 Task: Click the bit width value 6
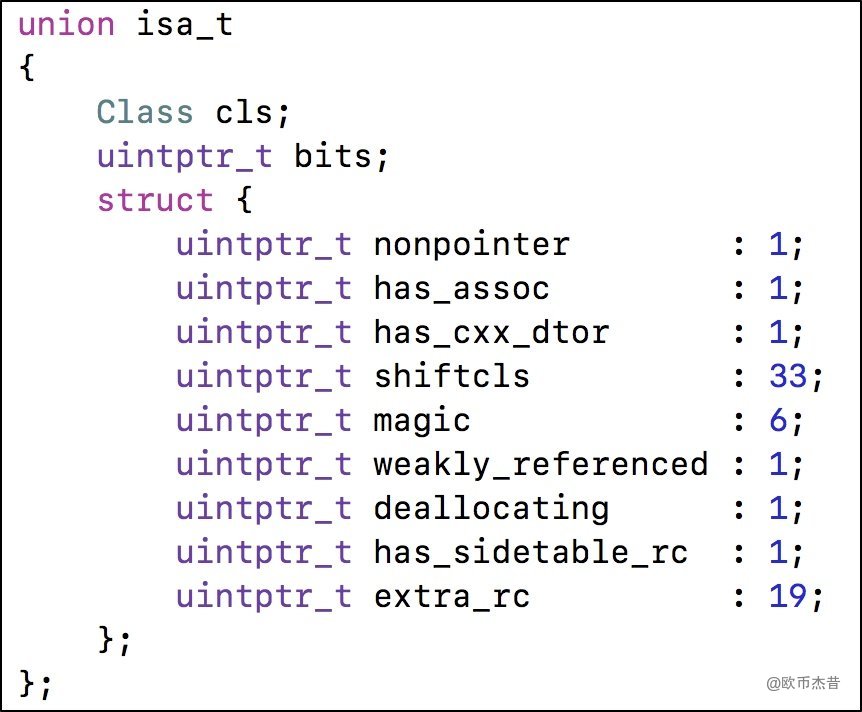779,420
